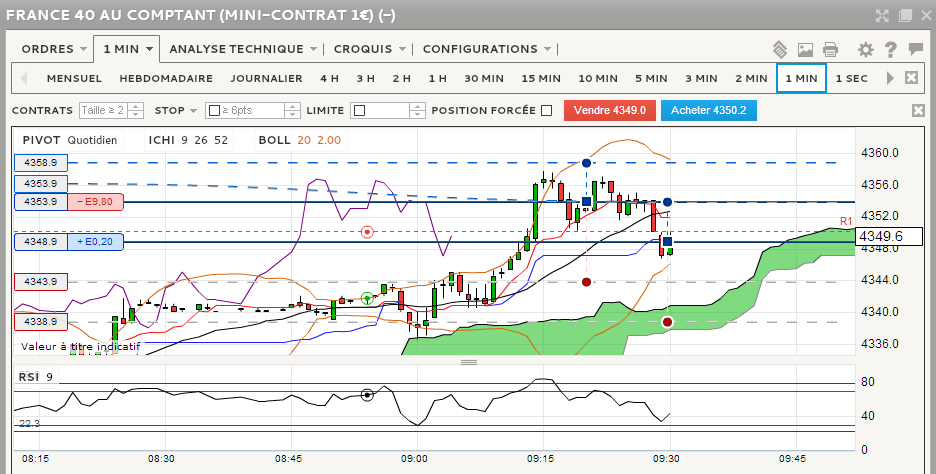
Task: Click the limit distance stepper arrows
Action: 418,110
